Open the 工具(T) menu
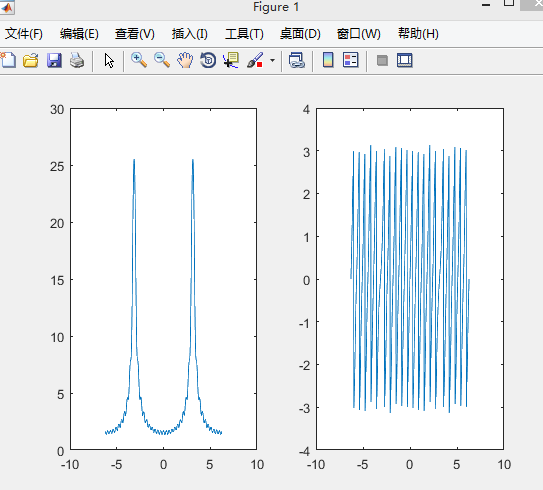This screenshot has height=490, width=543. [x=244, y=34]
